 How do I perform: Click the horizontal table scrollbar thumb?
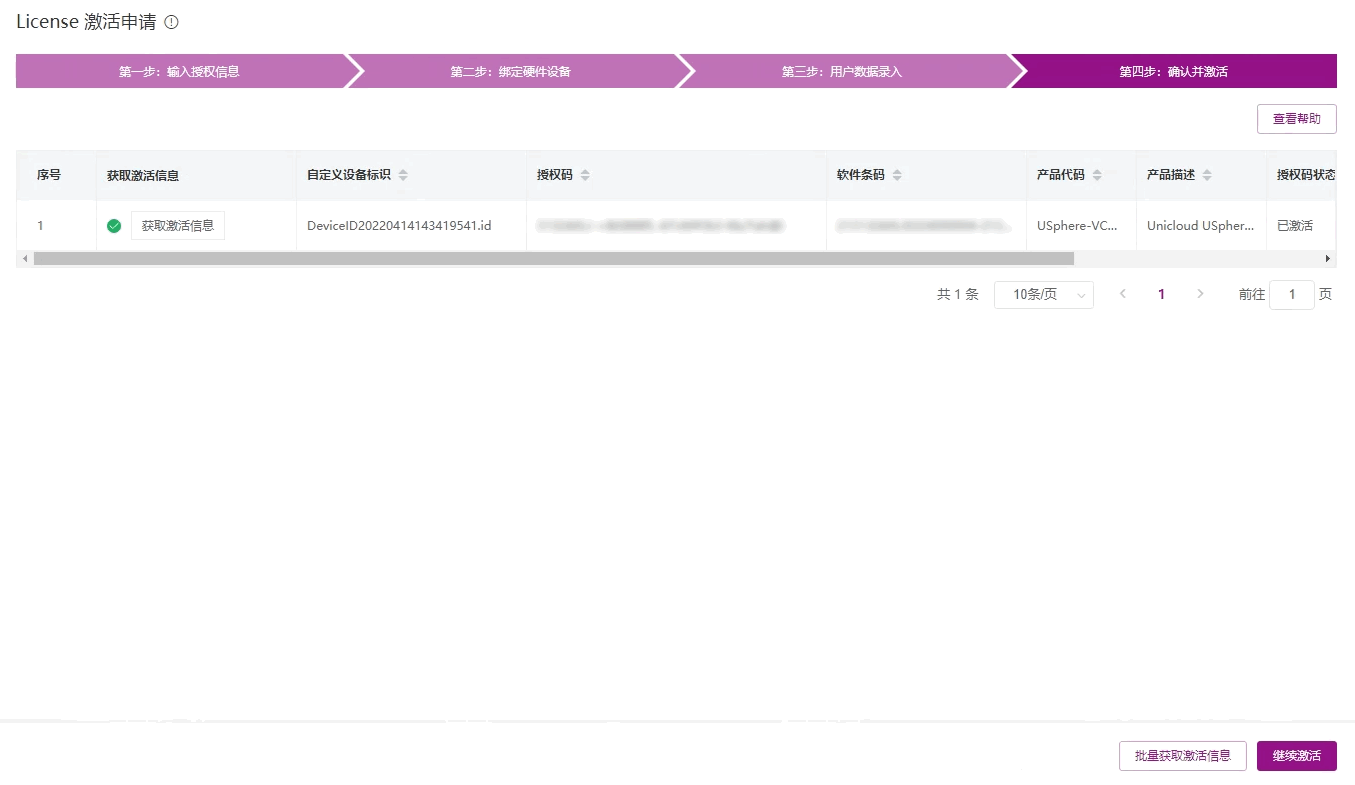553,258
